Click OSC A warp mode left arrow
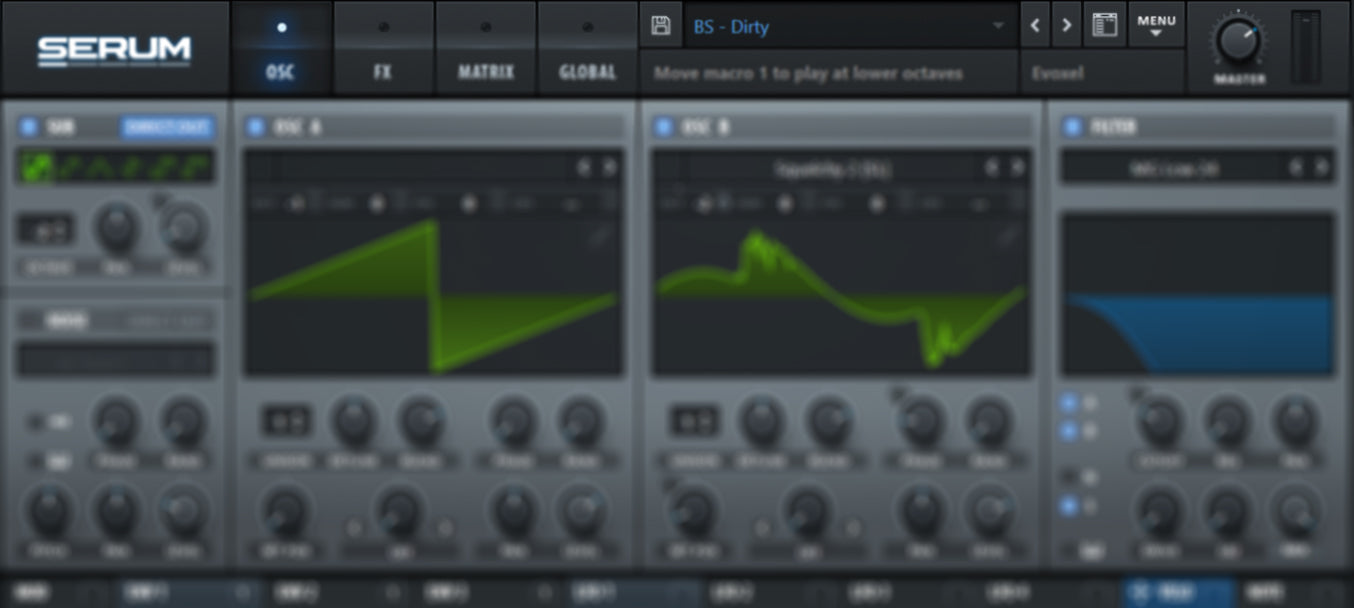This screenshot has width=1354, height=608. (354, 528)
